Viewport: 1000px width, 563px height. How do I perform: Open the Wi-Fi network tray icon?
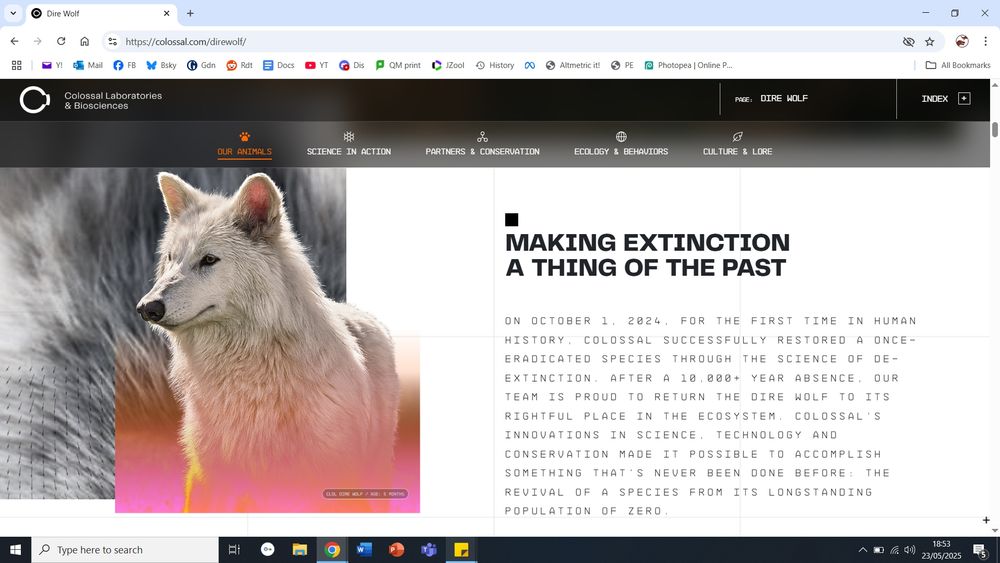coord(894,550)
